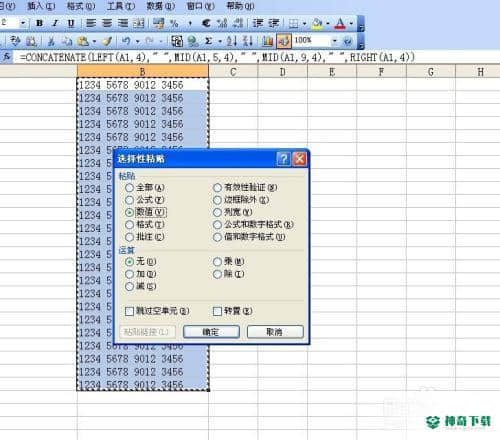
Task: Click the Sort Ascending icon
Action: (232, 41)
